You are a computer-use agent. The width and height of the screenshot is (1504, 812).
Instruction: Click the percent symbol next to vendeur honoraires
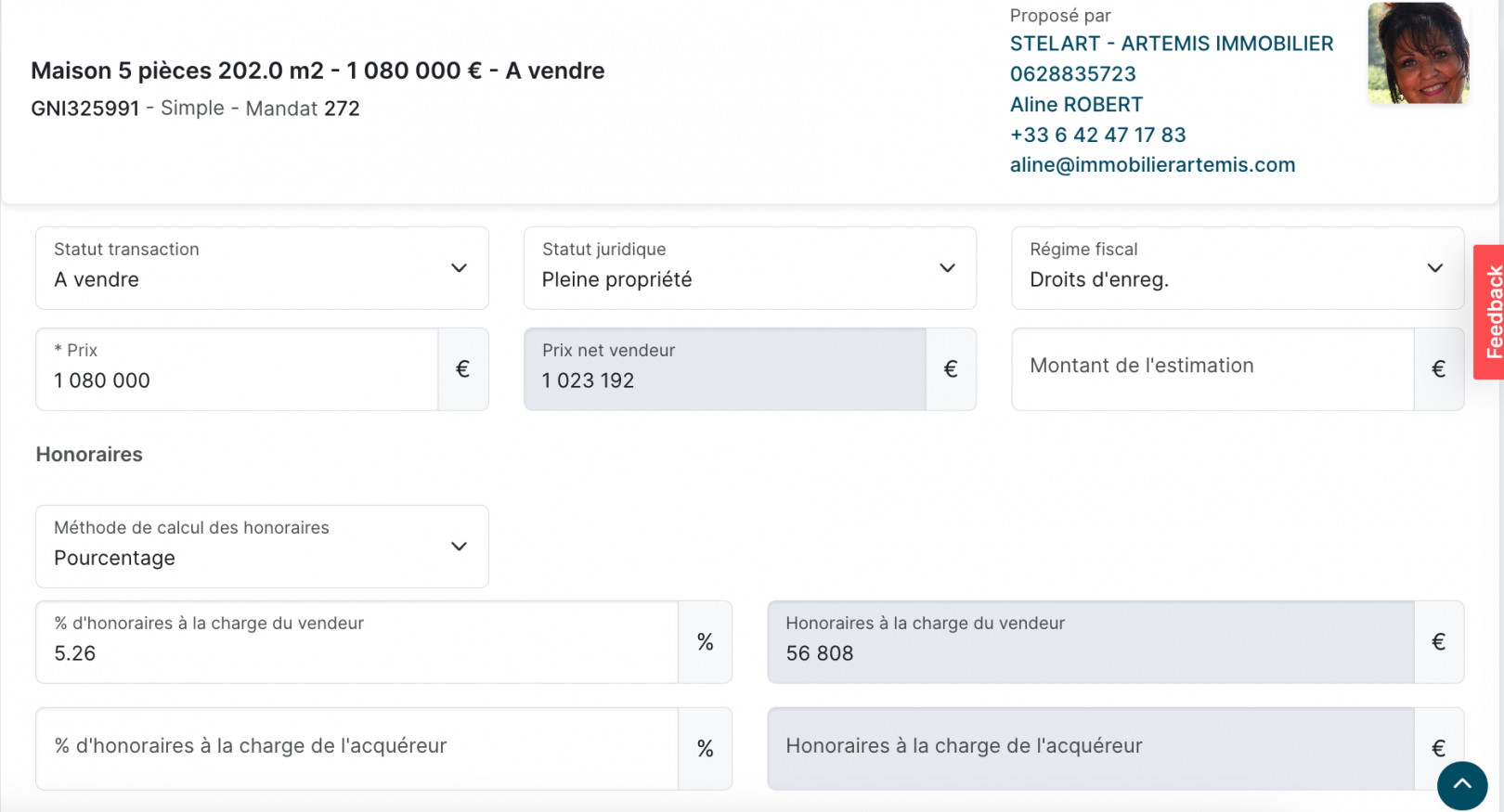point(705,642)
